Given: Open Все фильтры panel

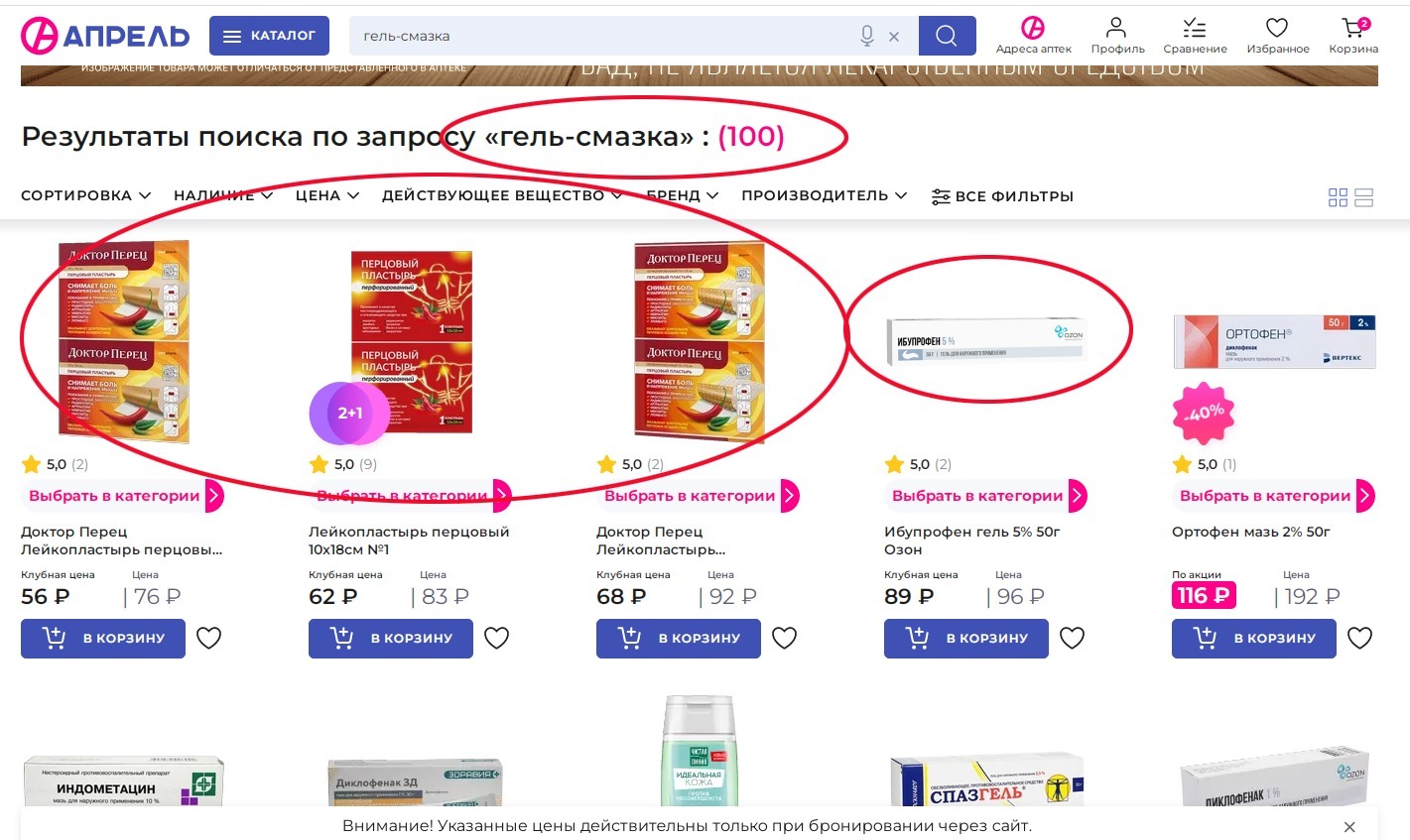Looking at the screenshot, I should tap(1002, 196).
